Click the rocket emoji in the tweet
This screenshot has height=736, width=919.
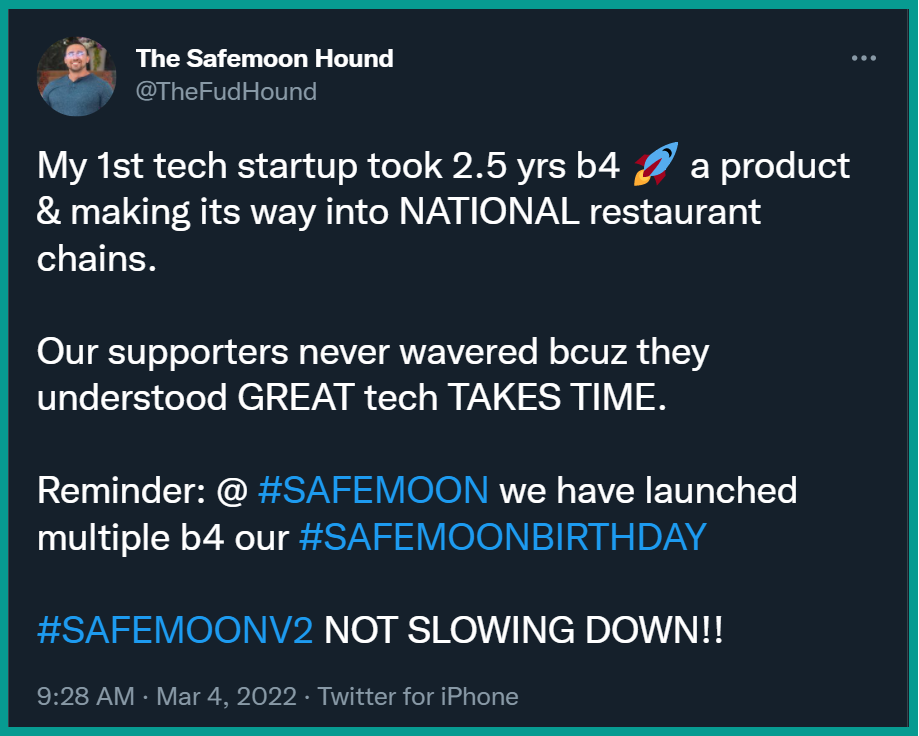coord(656,163)
